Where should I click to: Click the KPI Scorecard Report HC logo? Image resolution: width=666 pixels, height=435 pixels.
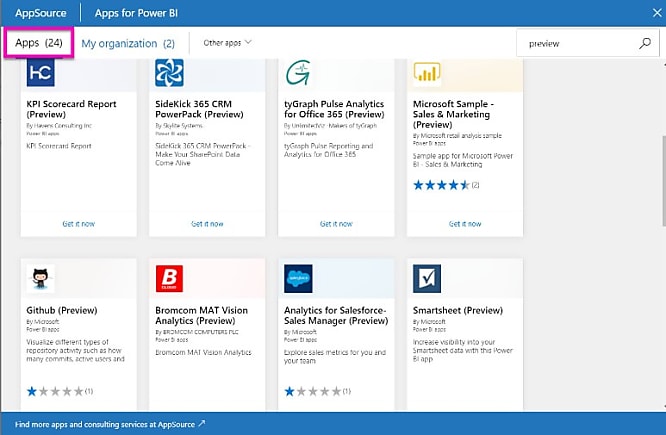pos(40,73)
